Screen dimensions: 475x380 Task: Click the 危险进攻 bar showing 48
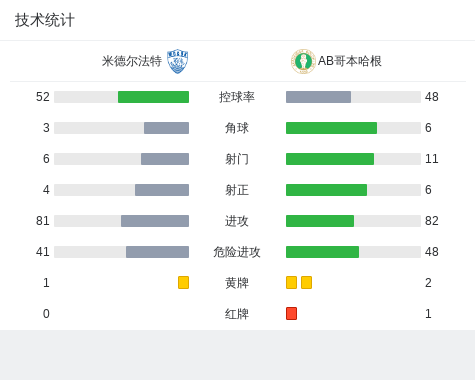322,252
